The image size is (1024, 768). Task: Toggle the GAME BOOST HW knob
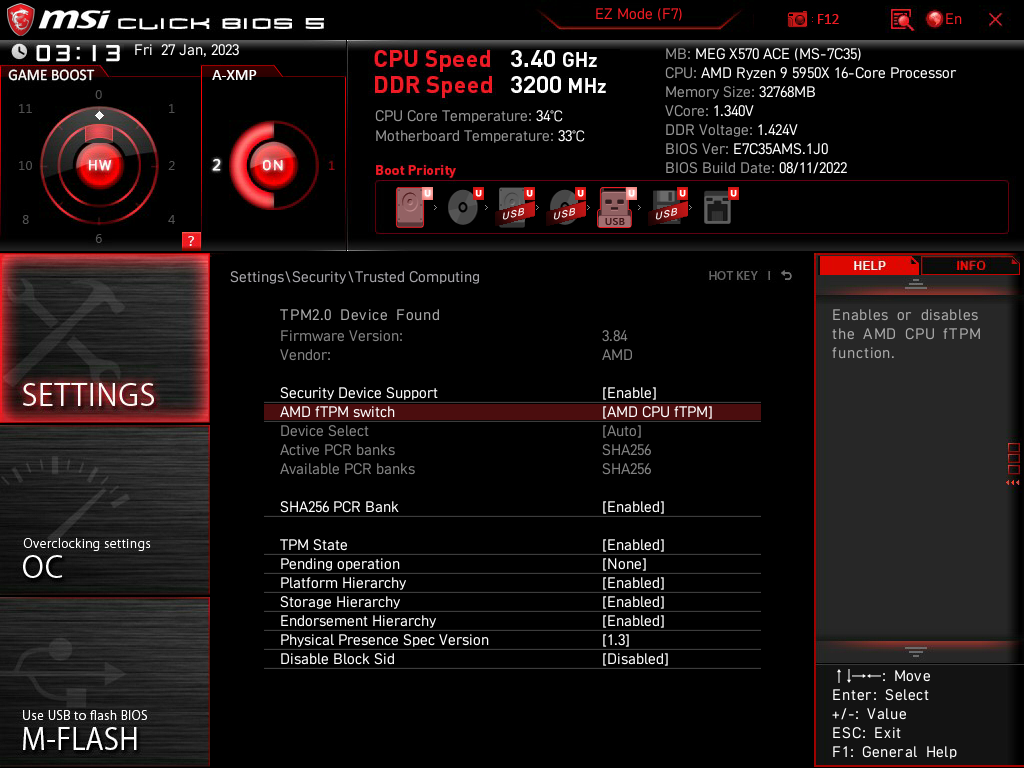[99, 165]
